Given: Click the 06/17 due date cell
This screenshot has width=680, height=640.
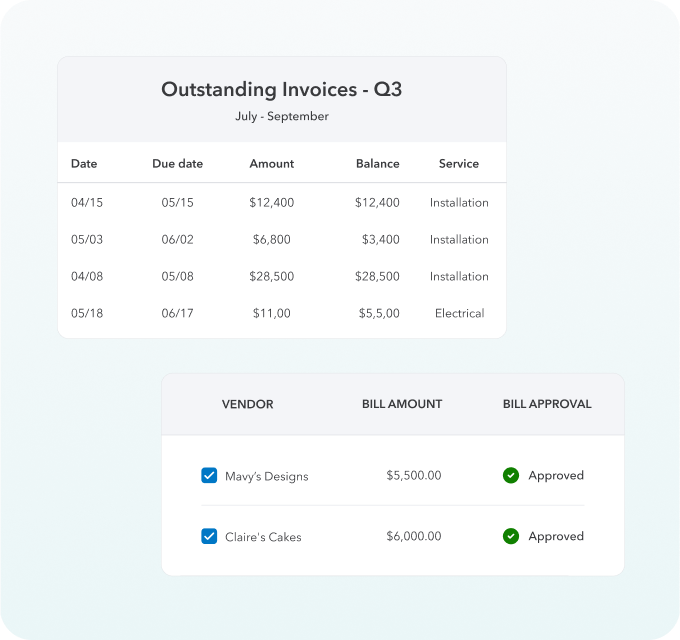Looking at the screenshot, I should [x=177, y=313].
